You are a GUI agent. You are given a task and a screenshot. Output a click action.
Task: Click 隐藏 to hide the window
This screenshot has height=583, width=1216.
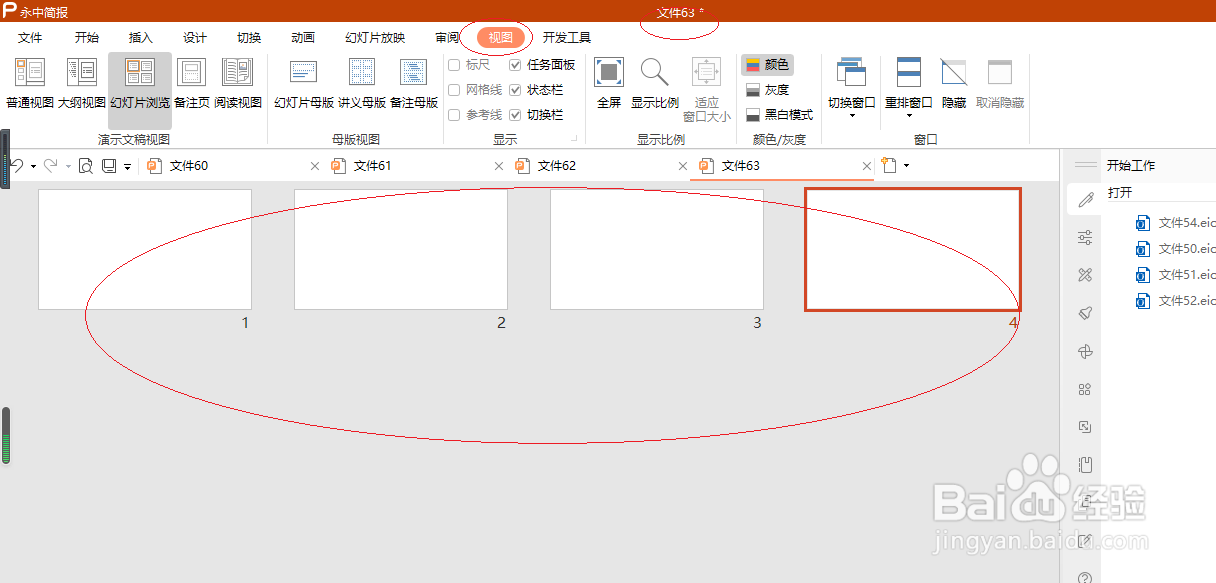953,85
